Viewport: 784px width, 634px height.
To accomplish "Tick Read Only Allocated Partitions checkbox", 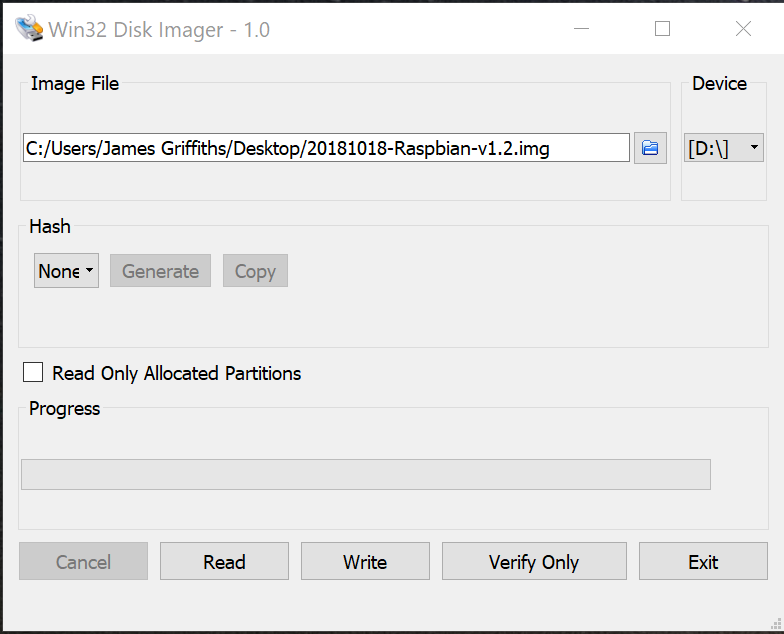I will point(33,372).
